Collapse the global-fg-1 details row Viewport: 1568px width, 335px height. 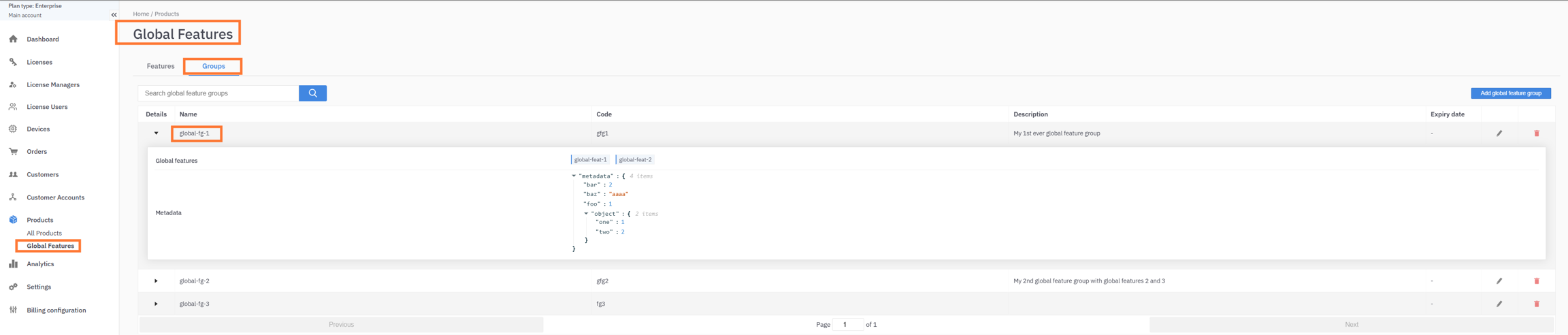point(156,133)
